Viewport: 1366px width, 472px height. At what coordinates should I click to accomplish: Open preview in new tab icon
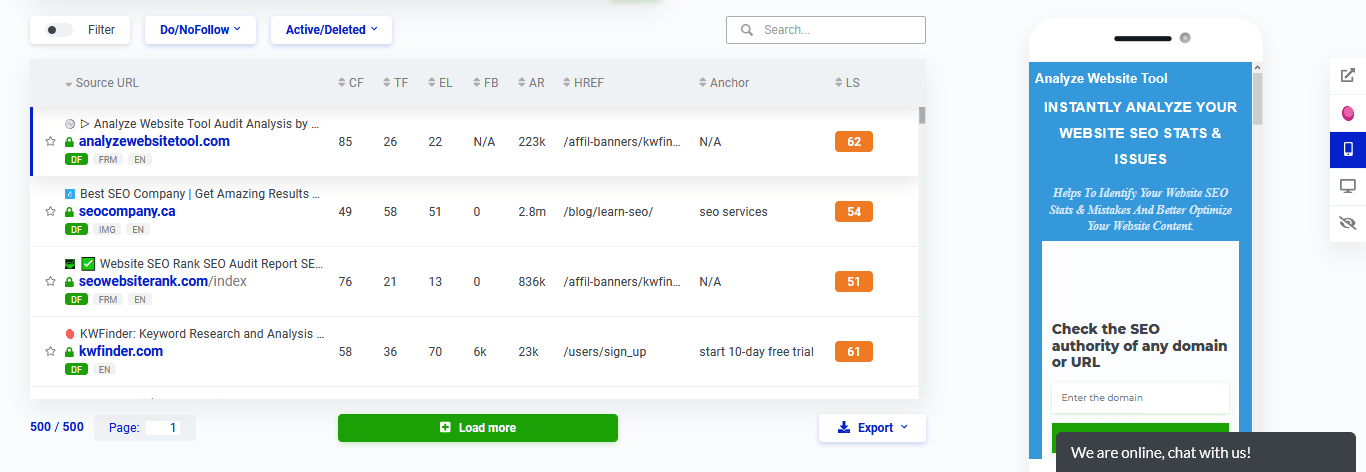[x=1347, y=75]
